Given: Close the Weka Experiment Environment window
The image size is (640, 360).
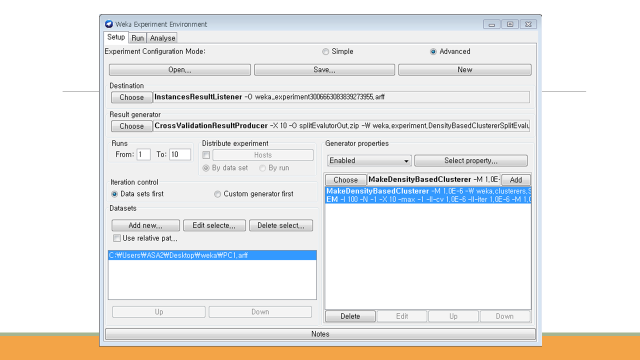Looking at the screenshot, I should click(x=528, y=24).
